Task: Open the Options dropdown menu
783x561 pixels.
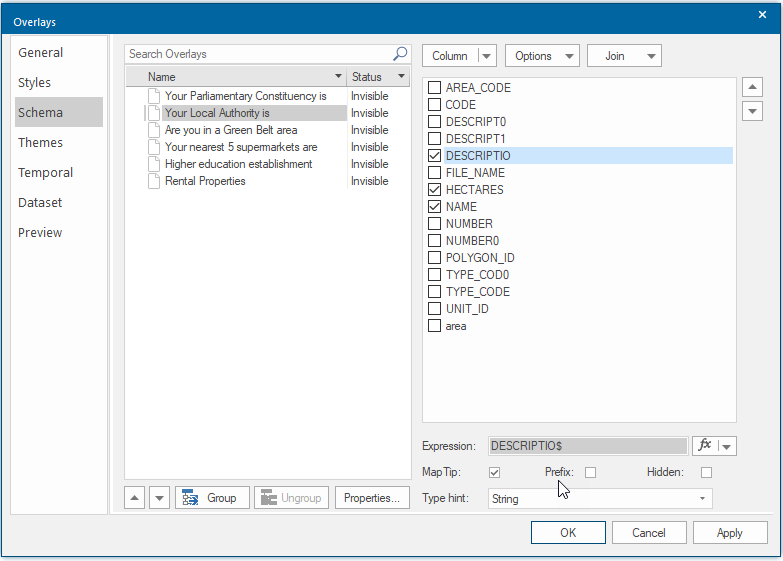Action: 542,56
